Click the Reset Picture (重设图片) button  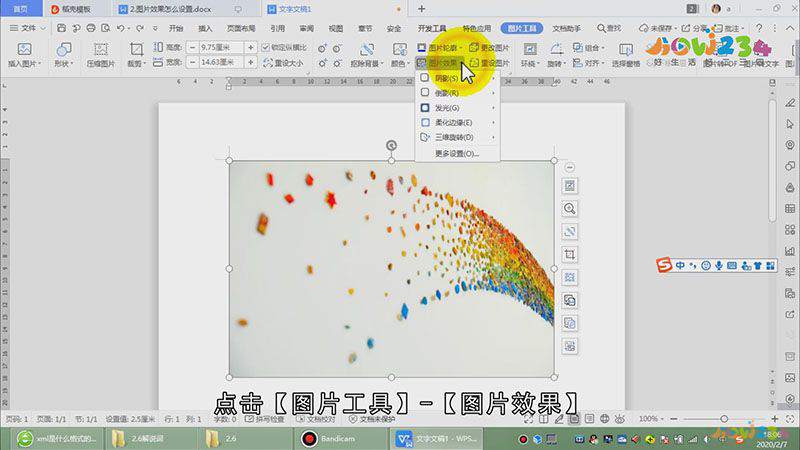pos(489,63)
